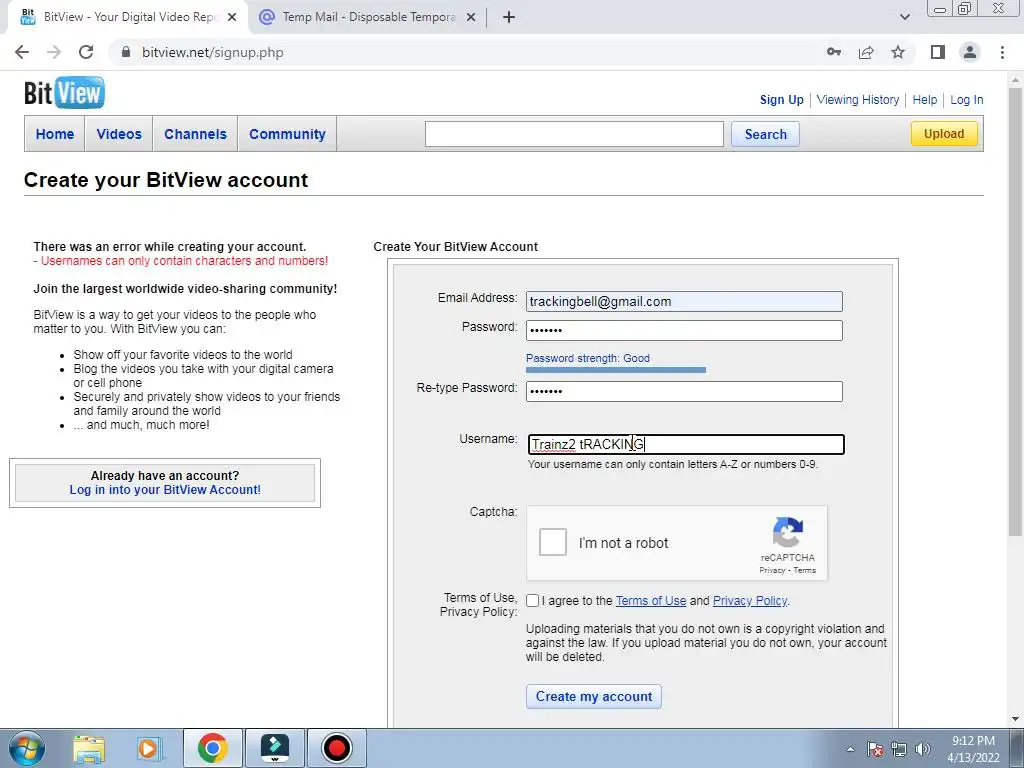Viewport: 1024px width, 768px height.
Task: Open the Home menu item
Action: coord(55,134)
